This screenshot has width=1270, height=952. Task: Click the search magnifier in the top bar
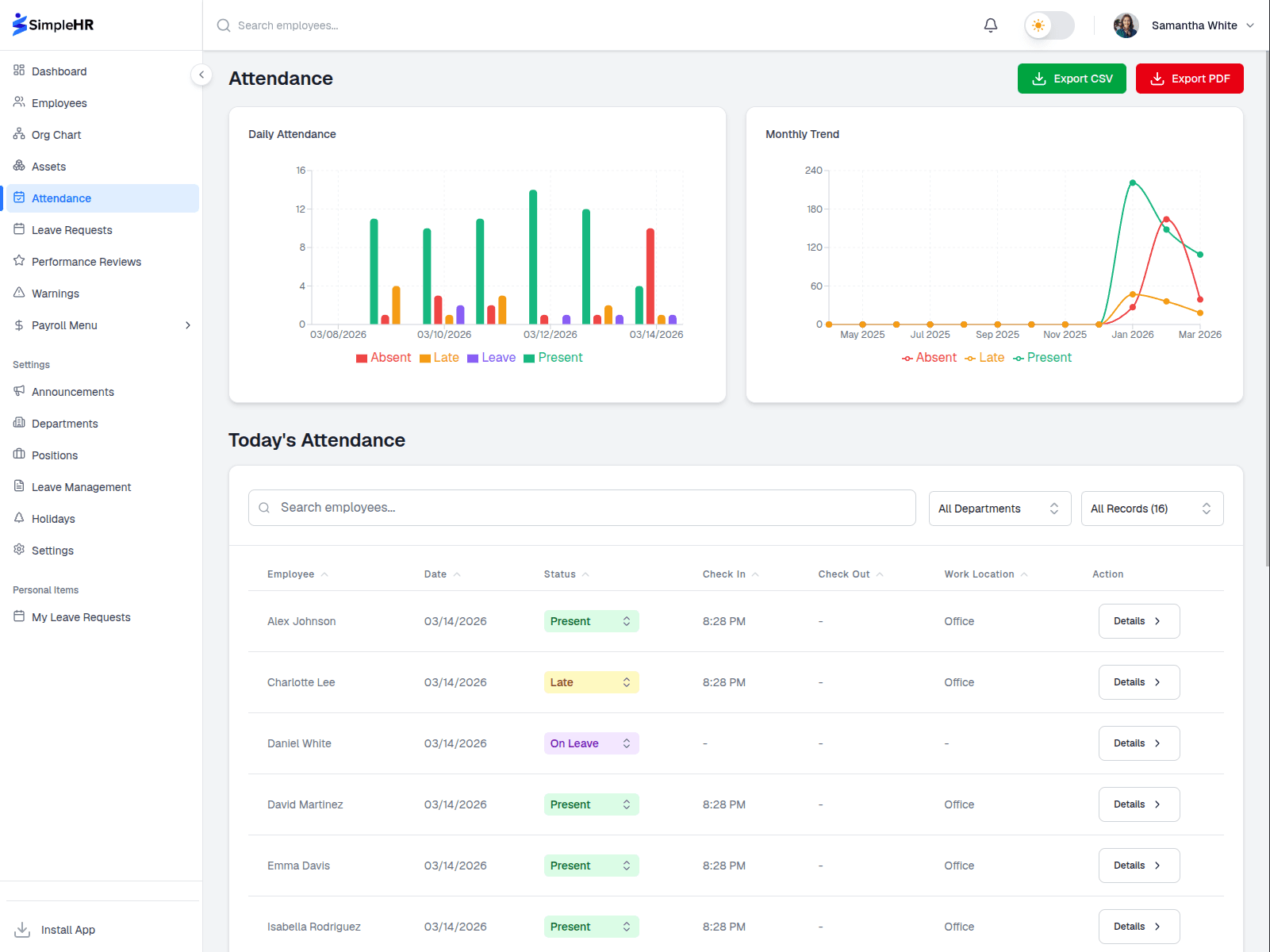[x=223, y=25]
